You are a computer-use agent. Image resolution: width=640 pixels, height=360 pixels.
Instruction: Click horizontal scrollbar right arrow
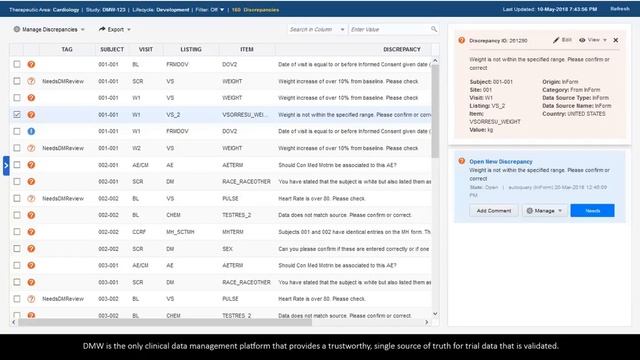tap(427, 322)
